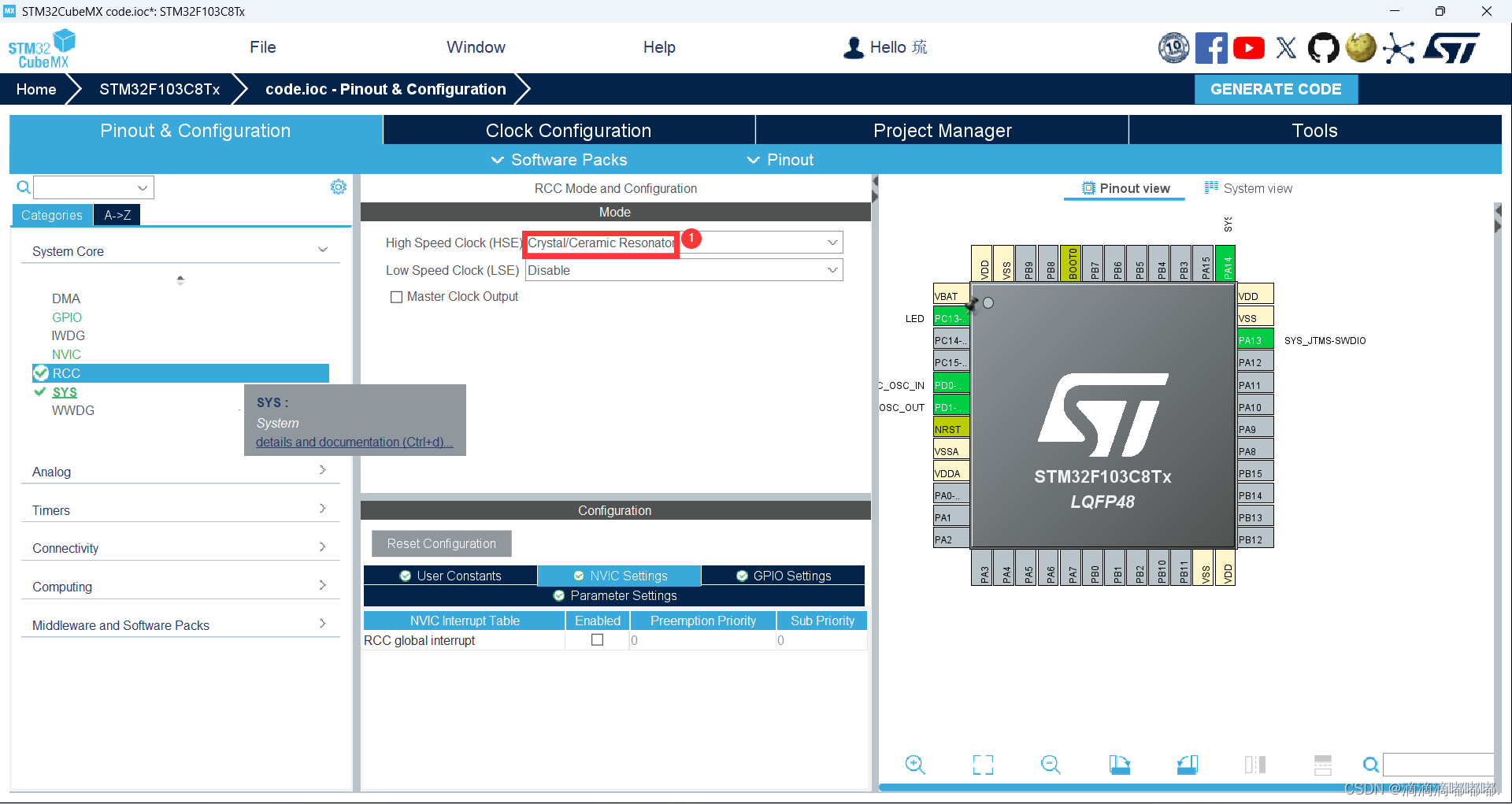Viewport: 1512px width, 804px height.
Task: Select the PC13 LED pin on chip
Action: 951,318
